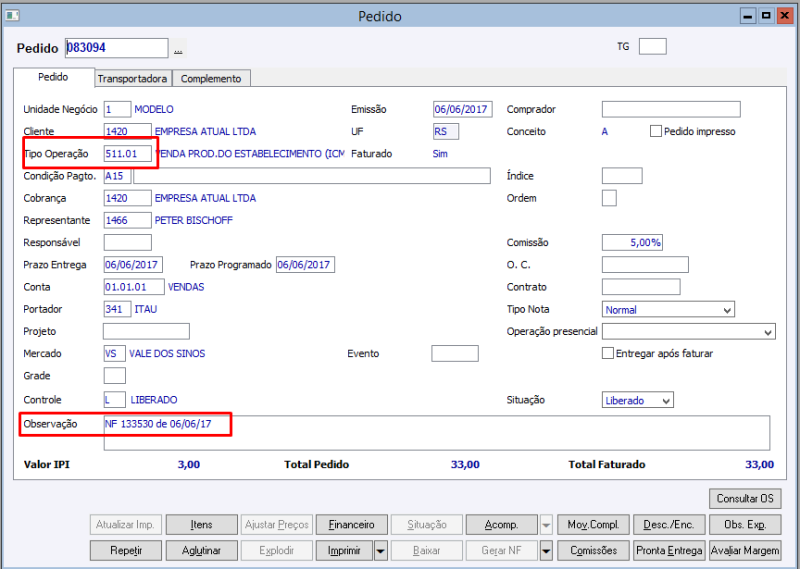Open the Complemento tab
Image resolution: width=800 pixels, height=569 pixels.
point(211,79)
